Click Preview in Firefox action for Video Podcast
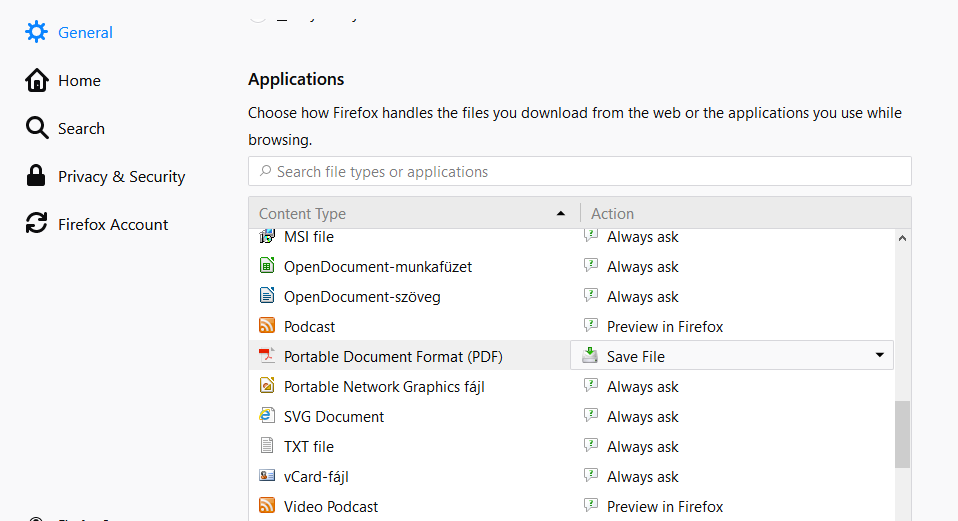Viewport: 958px width, 521px height. (x=665, y=506)
